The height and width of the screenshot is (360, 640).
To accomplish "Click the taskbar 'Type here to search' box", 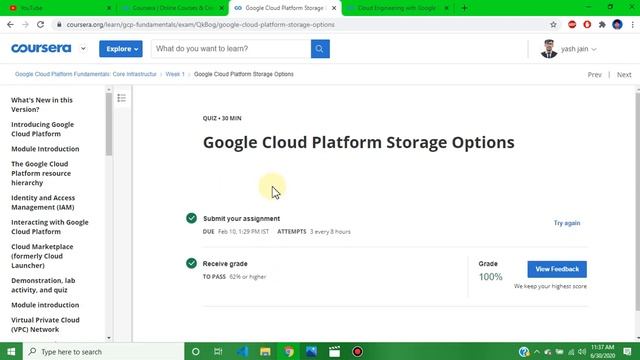I will click(x=104, y=351).
